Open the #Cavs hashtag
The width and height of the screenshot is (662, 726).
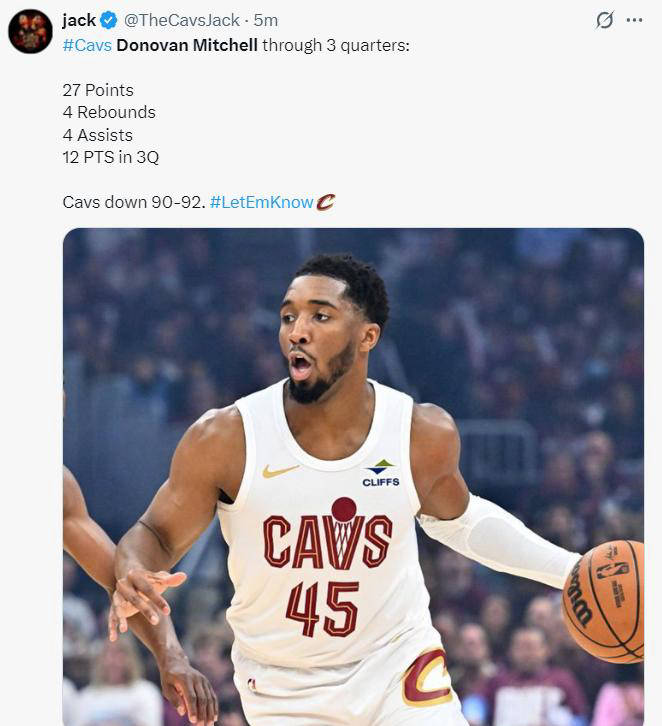pyautogui.click(x=87, y=46)
